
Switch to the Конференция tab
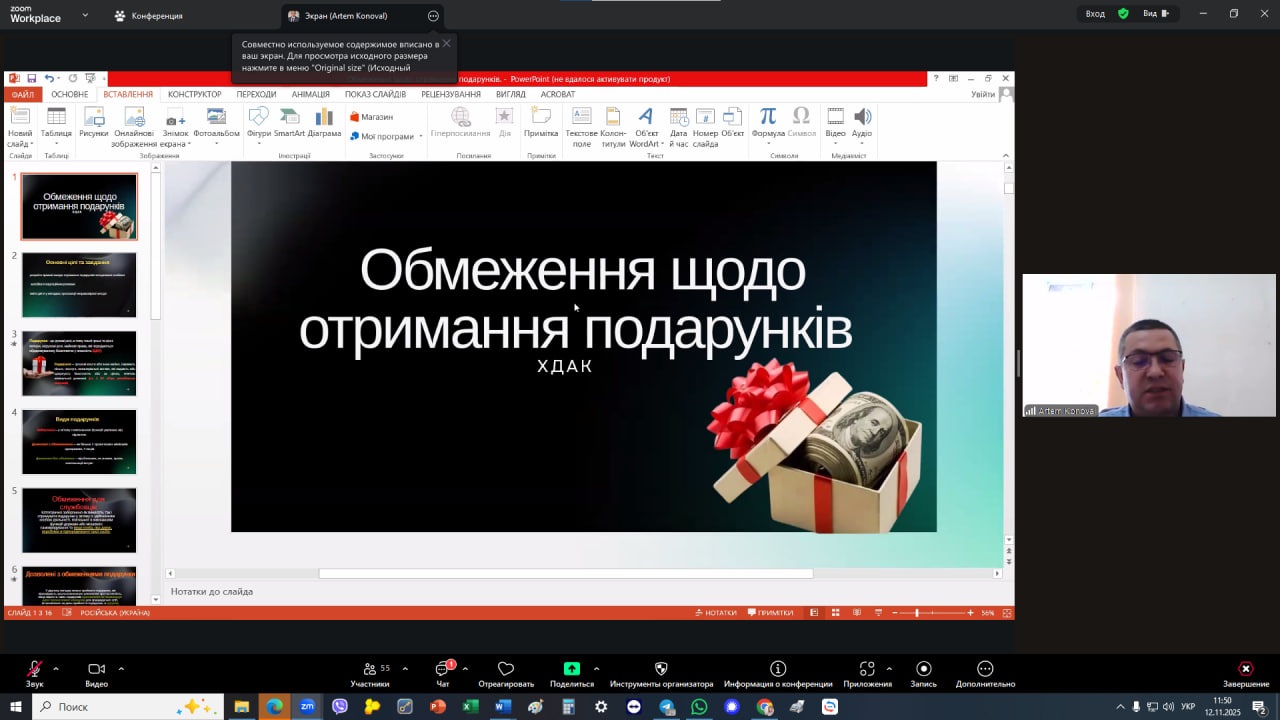[148, 16]
